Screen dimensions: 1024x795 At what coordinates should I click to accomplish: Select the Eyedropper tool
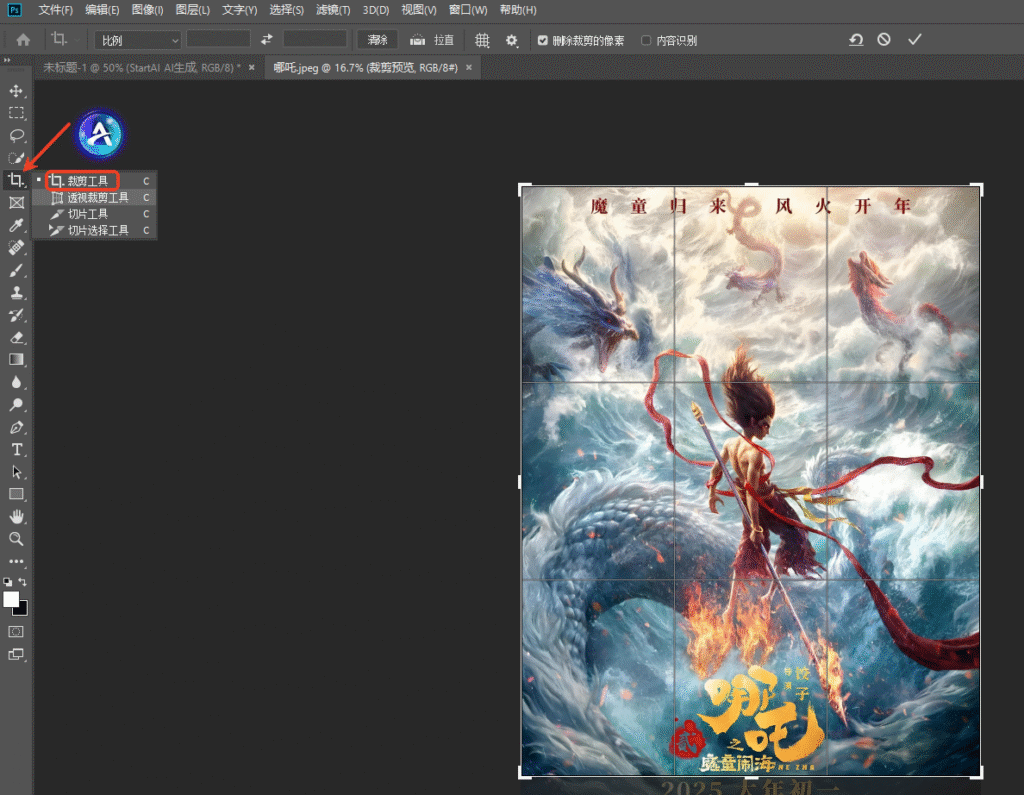pos(16,225)
